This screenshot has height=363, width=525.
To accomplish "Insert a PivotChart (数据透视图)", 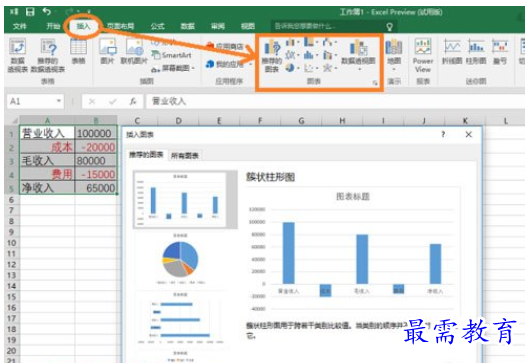I will (358, 54).
